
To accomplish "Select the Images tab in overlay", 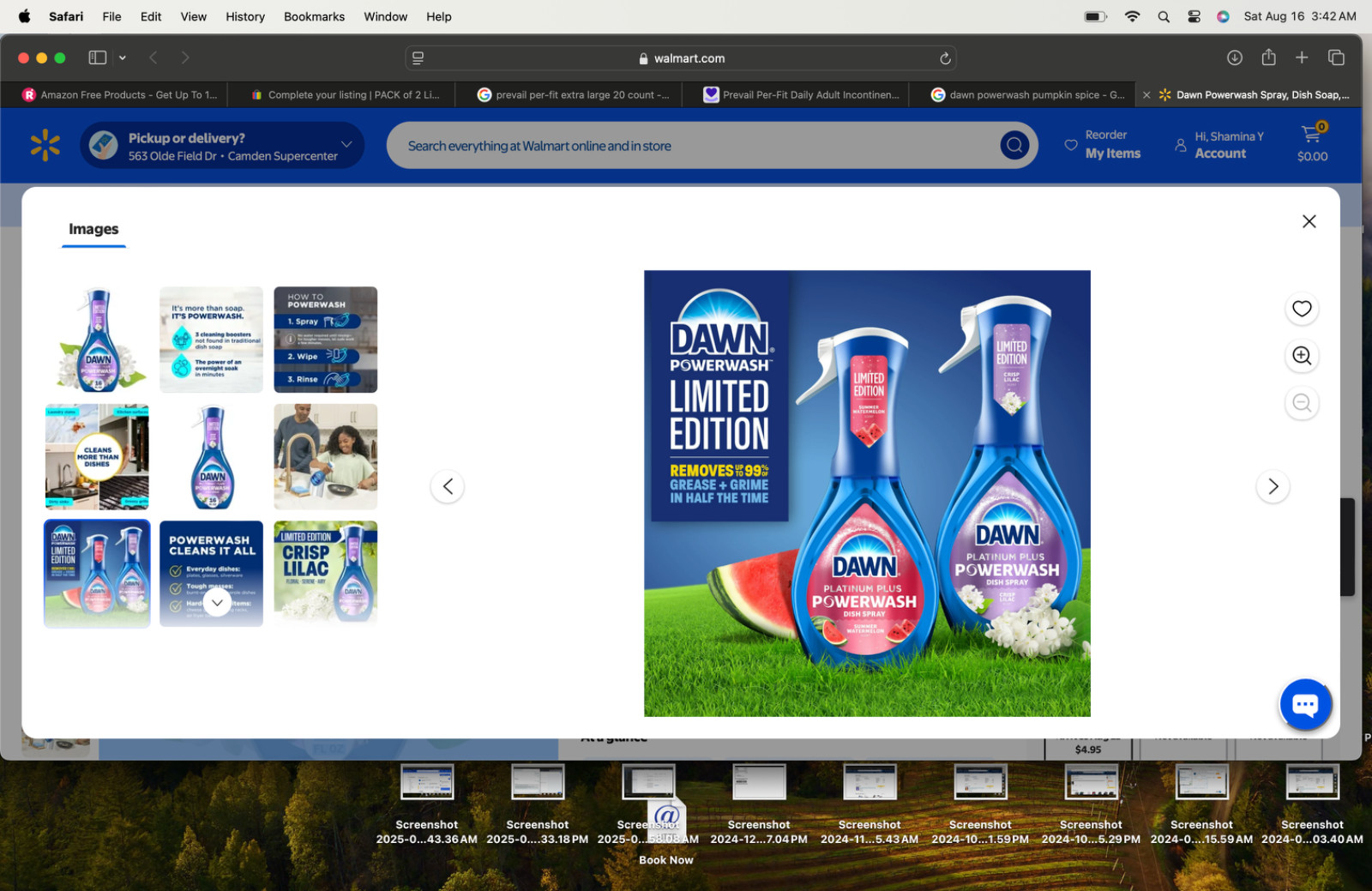I will click(93, 230).
